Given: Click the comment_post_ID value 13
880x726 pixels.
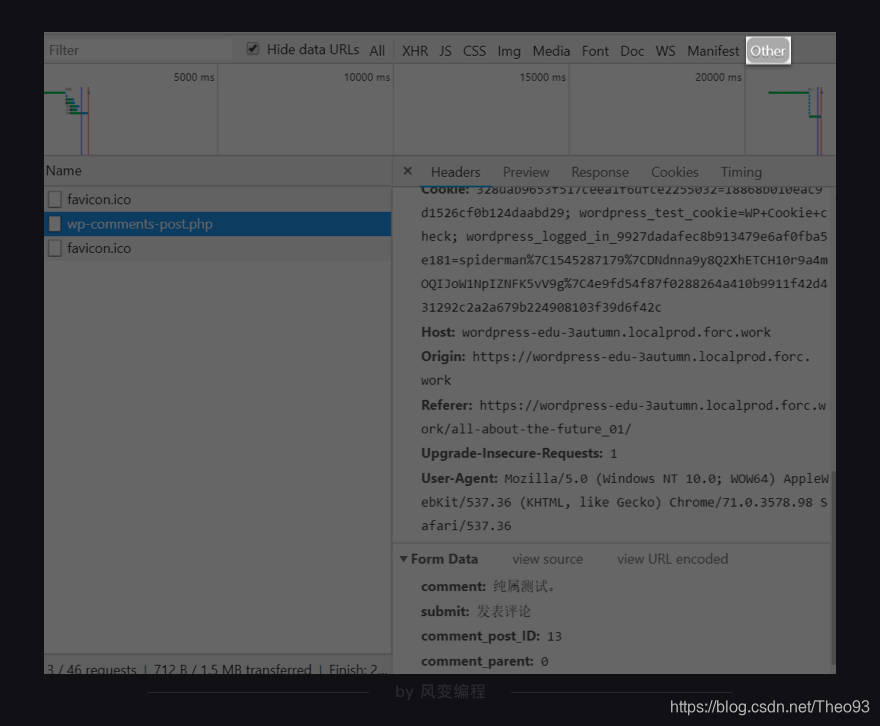Looking at the screenshot, I should 554,636.
